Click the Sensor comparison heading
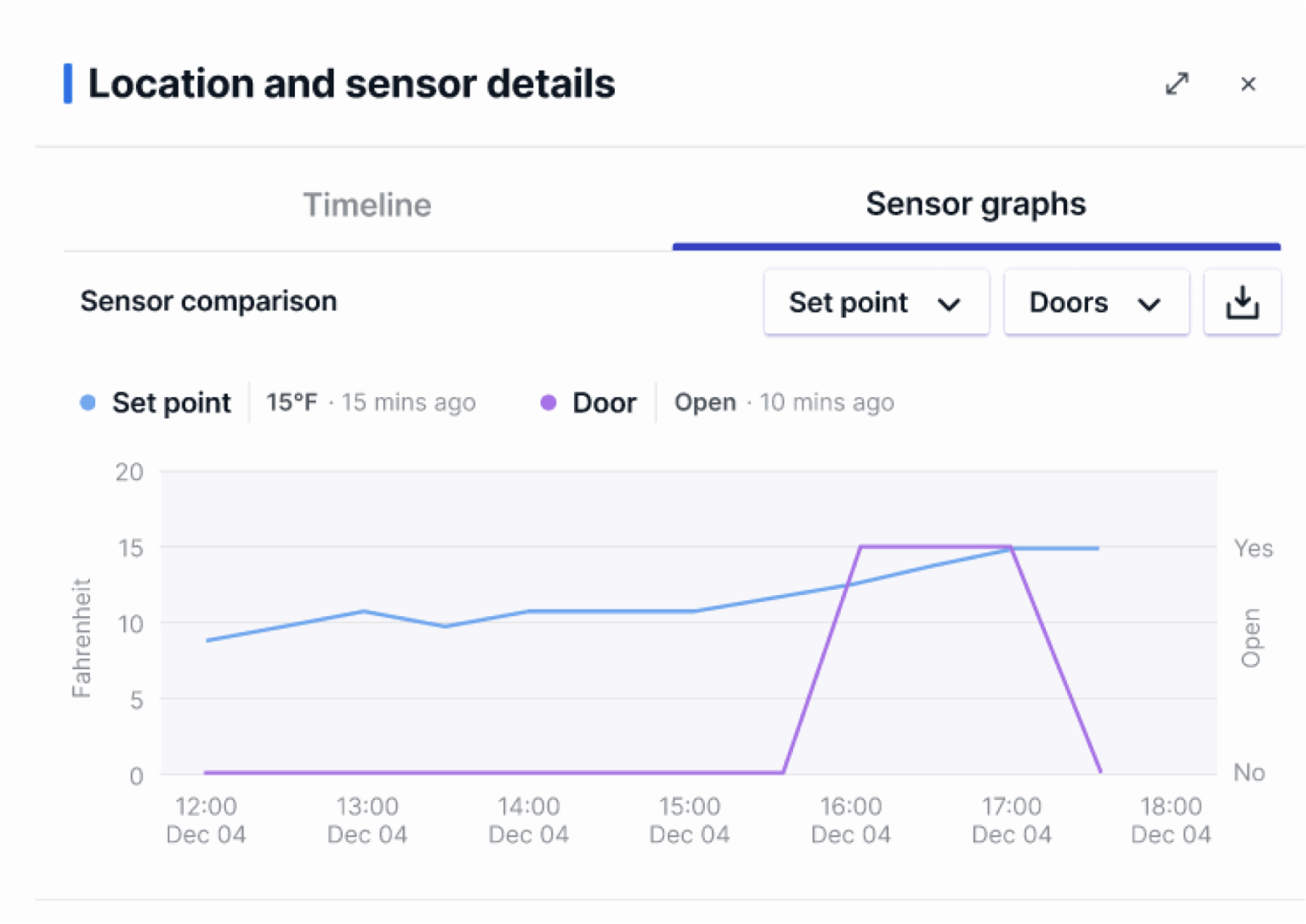1306x924 pixels. pos(208,302)
